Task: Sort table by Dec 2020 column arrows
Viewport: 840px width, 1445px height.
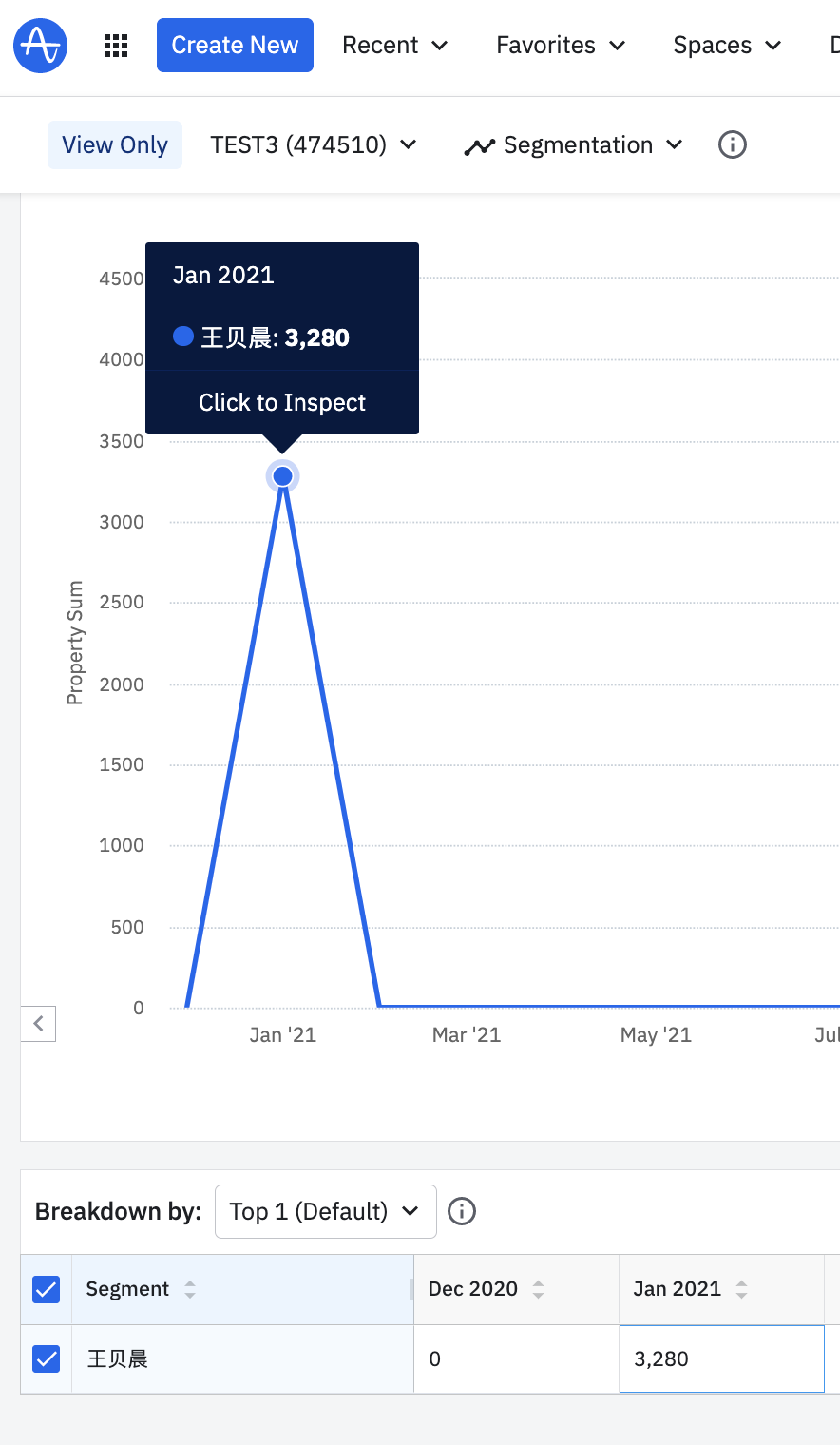Action: point(539,1289)
